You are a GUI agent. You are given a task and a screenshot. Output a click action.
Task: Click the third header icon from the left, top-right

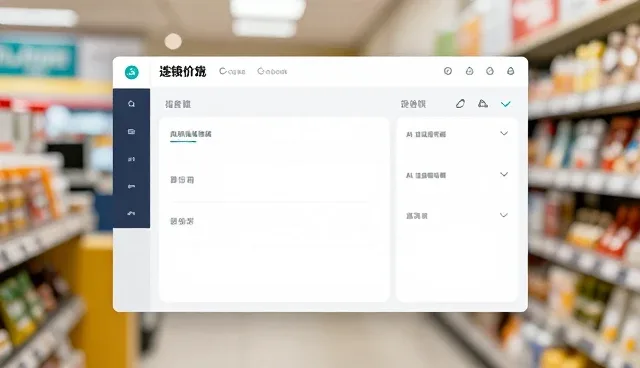coord(490,71)
